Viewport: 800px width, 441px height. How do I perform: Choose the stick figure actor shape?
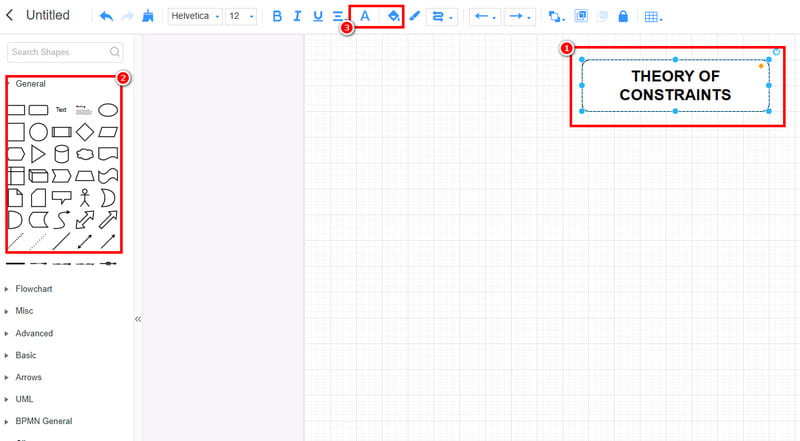click(x=85, y=197)
